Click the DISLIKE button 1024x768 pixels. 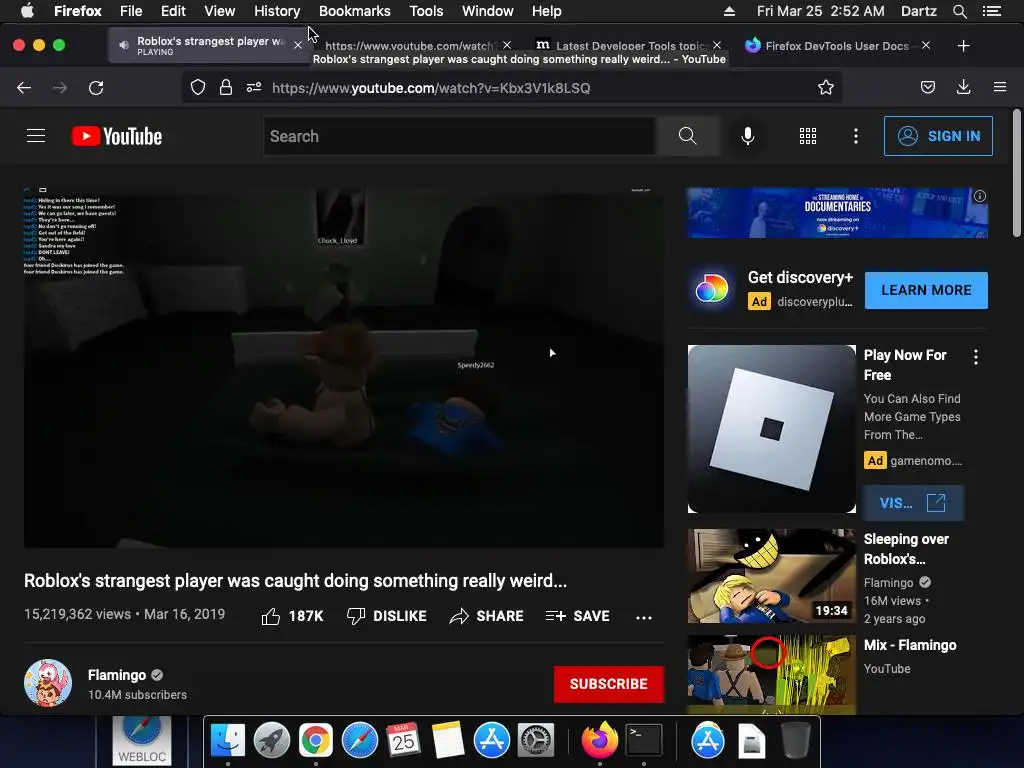point(387,616)
